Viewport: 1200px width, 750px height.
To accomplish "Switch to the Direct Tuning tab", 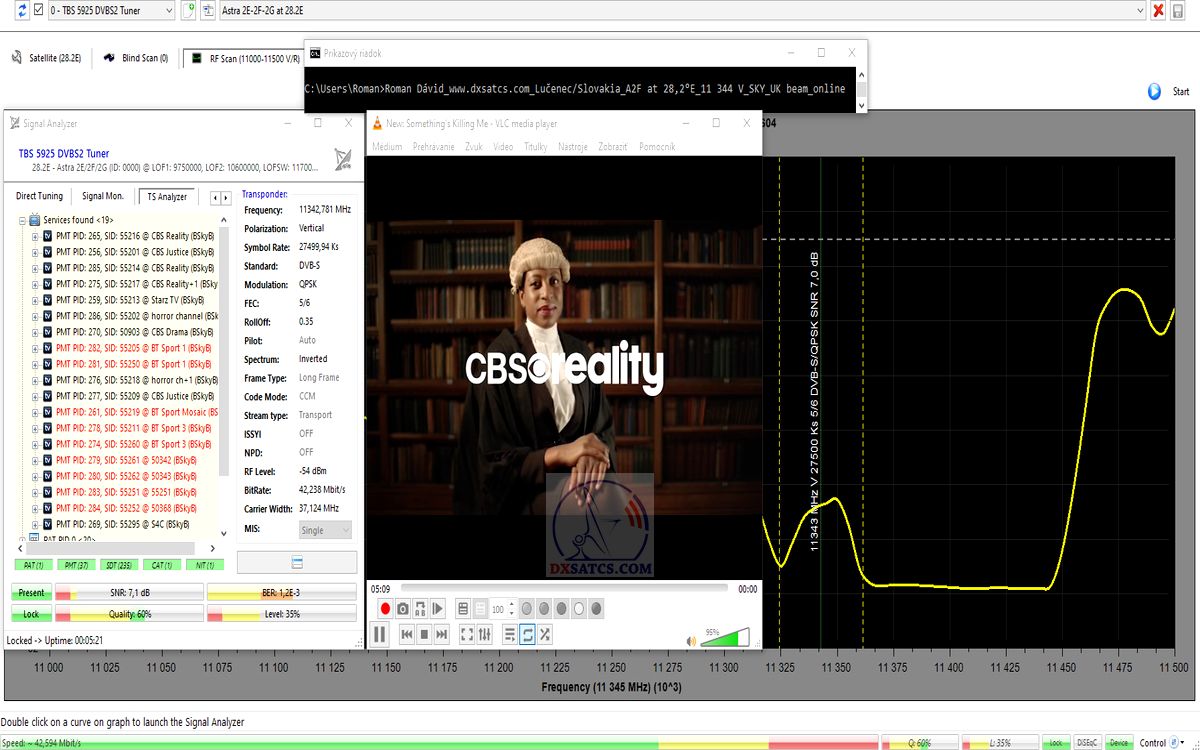I will (x=39, y=197).
